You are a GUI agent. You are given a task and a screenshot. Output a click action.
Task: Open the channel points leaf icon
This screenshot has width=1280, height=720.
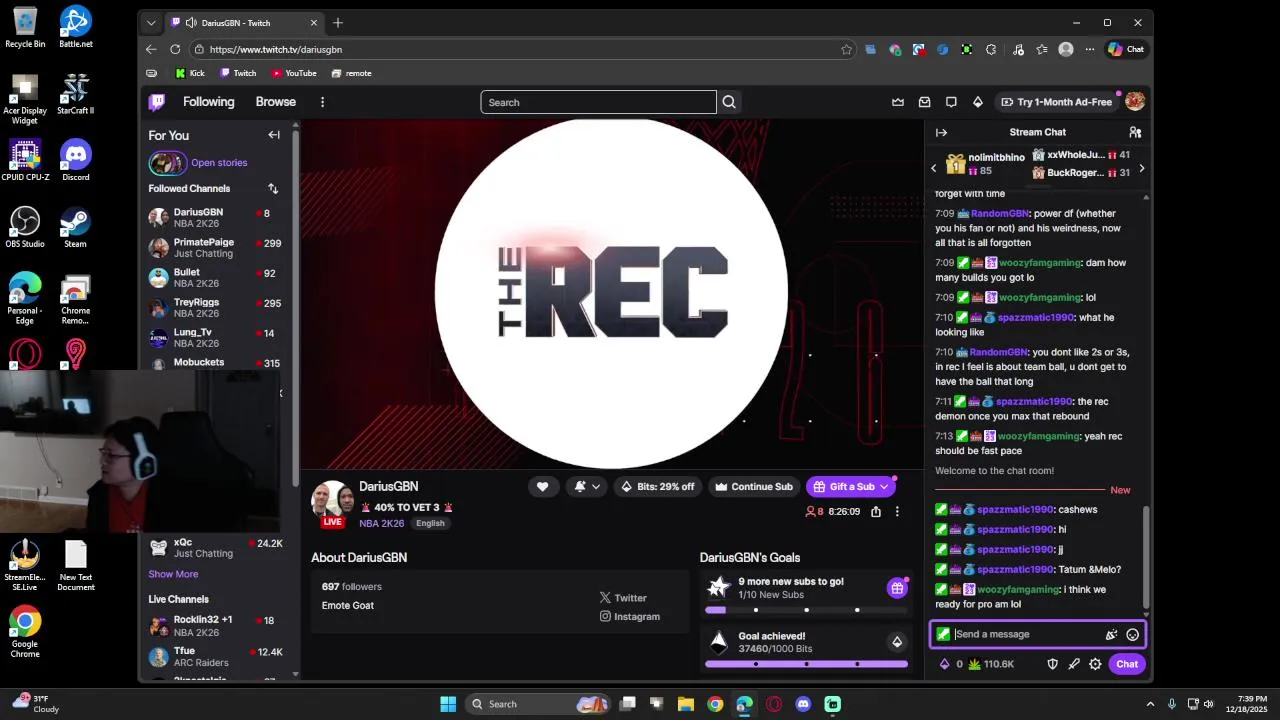pos(975,664)
